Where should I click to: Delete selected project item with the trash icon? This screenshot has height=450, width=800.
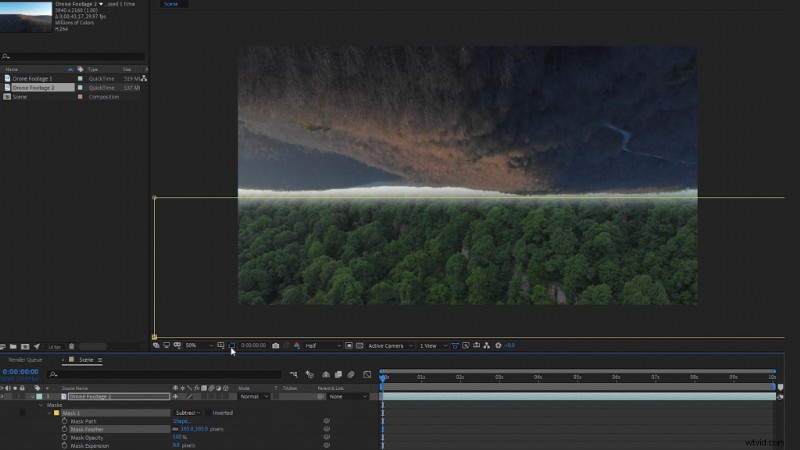click(71, 346)
